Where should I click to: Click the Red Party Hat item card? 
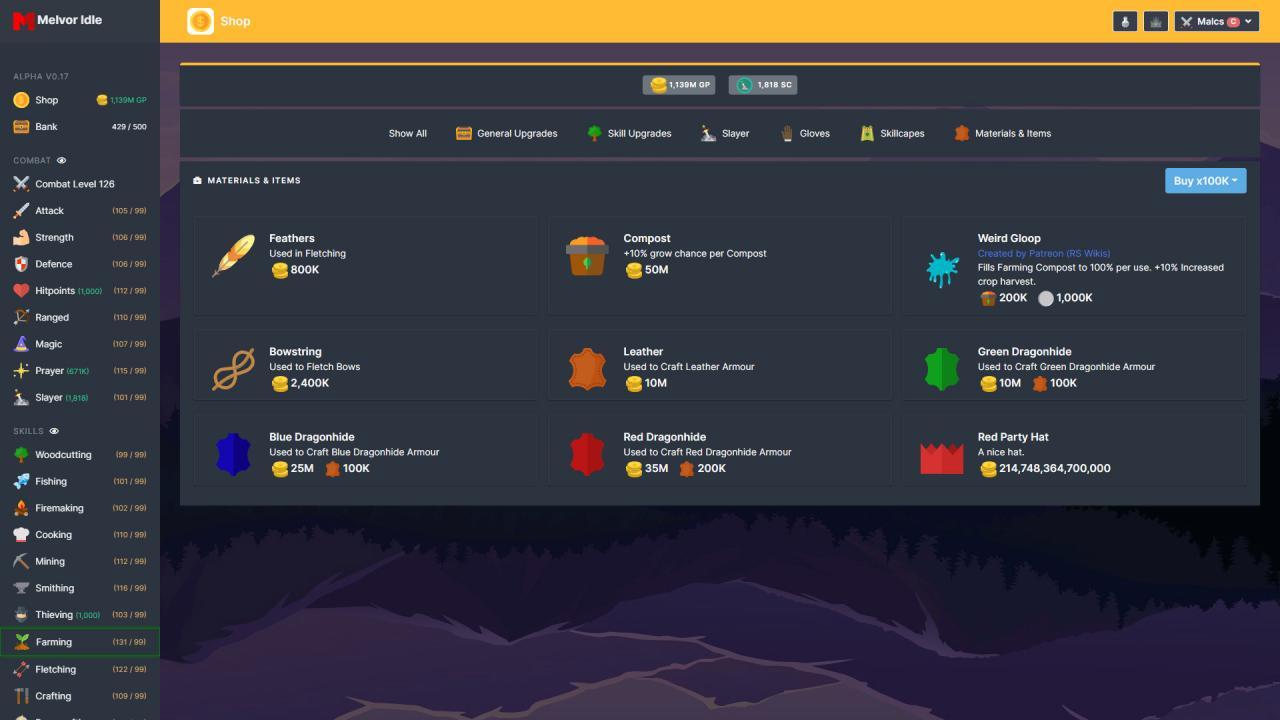(x=1074, y=452)
